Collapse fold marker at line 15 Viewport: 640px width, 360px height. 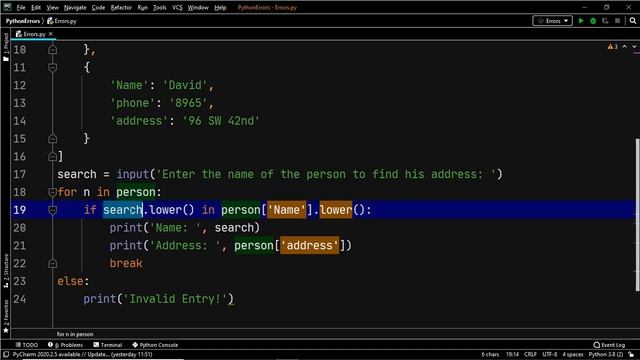(52, 139)
